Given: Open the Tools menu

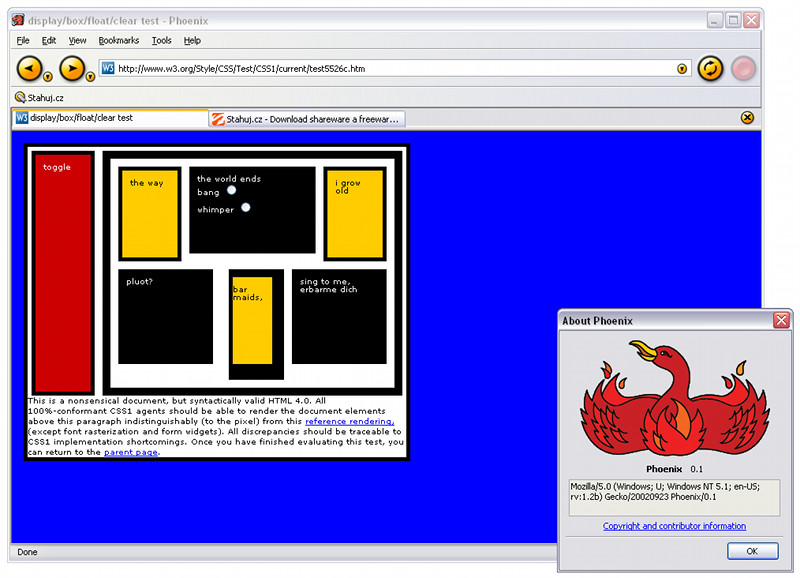Looking at the screenshot, I should [161, 40].
